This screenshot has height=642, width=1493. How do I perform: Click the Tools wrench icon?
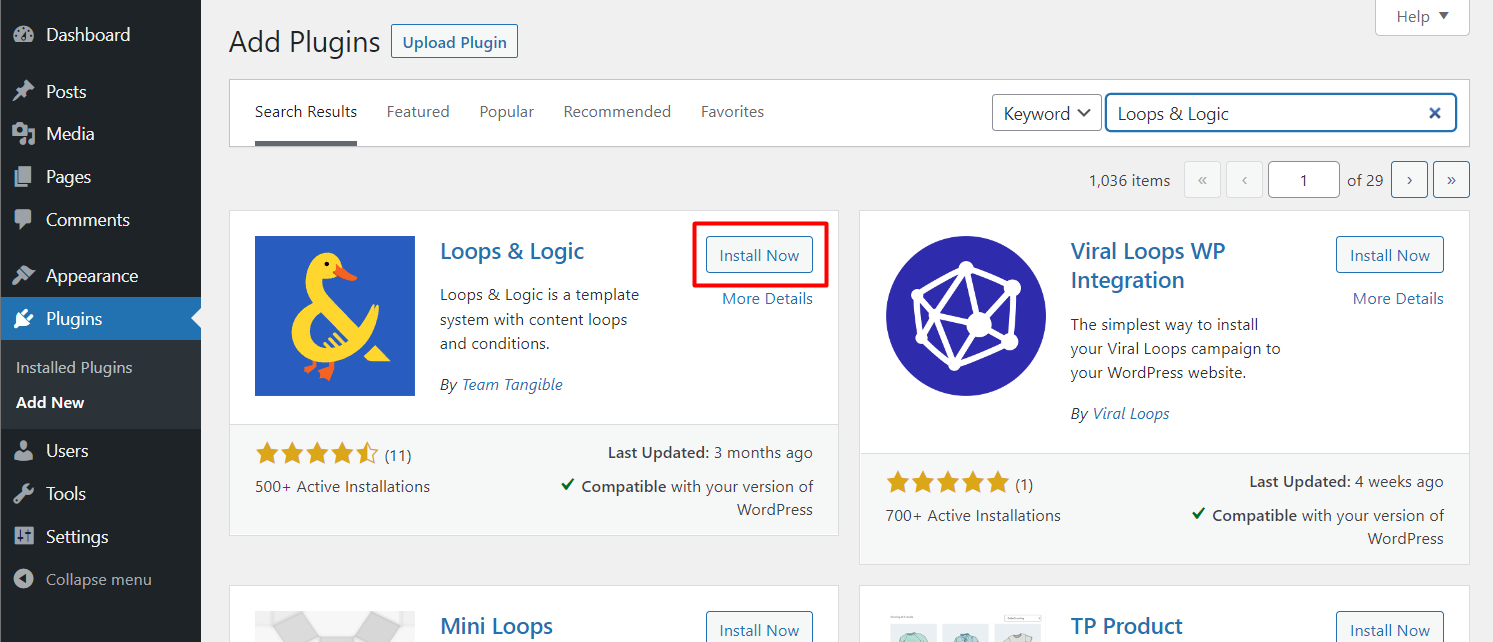tap(24, 494)
